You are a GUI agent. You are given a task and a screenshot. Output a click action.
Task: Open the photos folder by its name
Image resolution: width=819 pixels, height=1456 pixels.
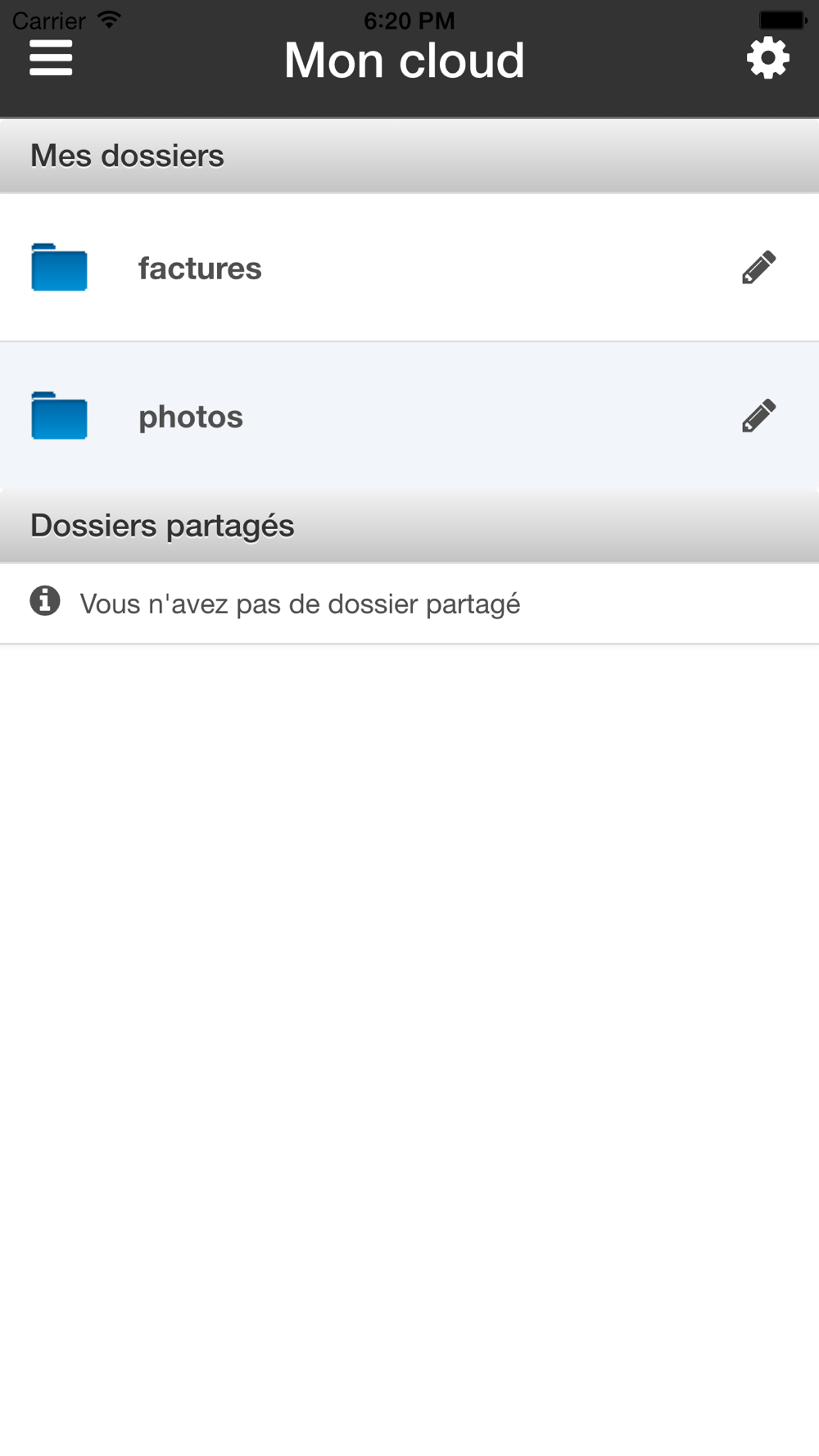pos(191,417)
